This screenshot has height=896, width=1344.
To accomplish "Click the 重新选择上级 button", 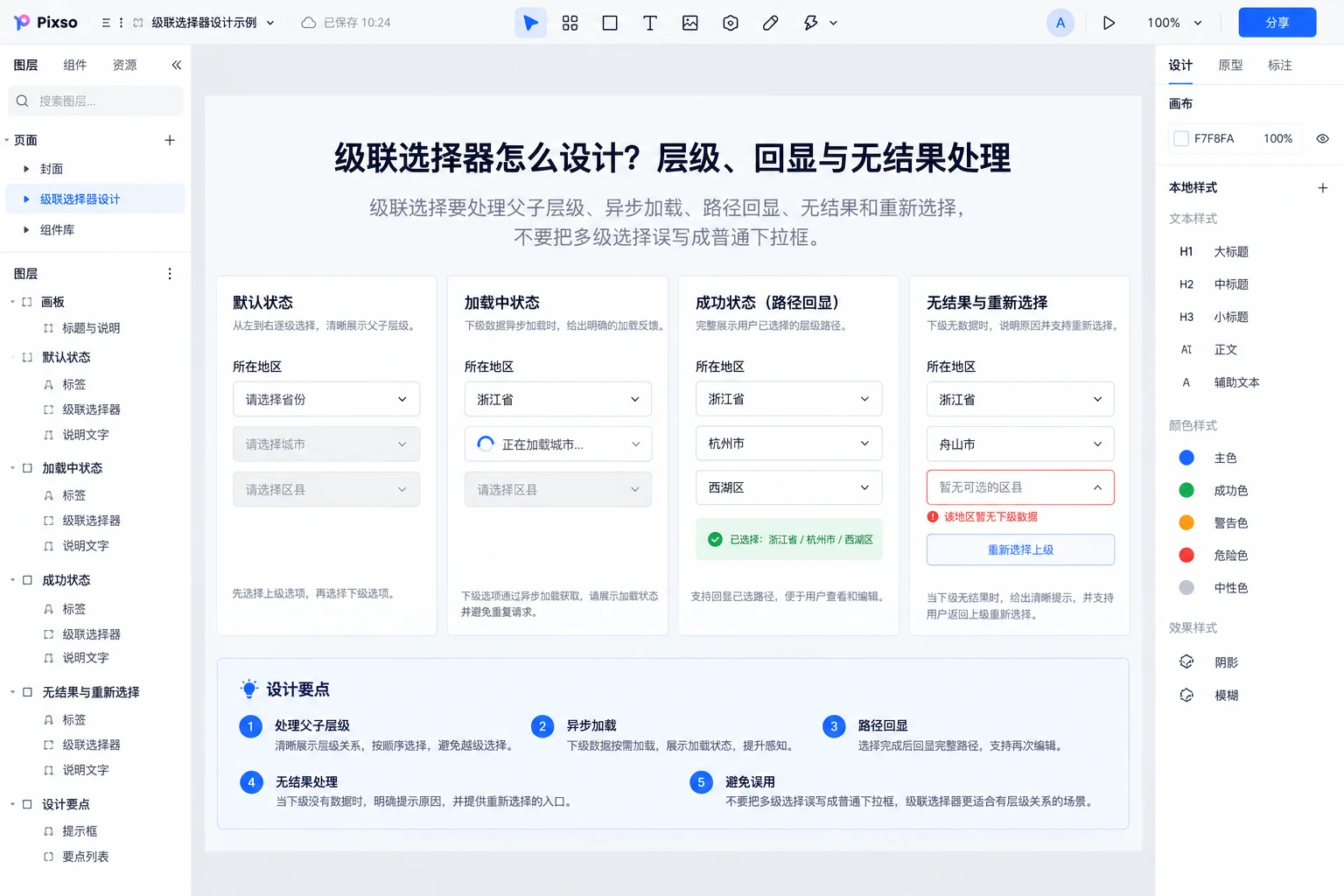I will tap(1020, 549).
